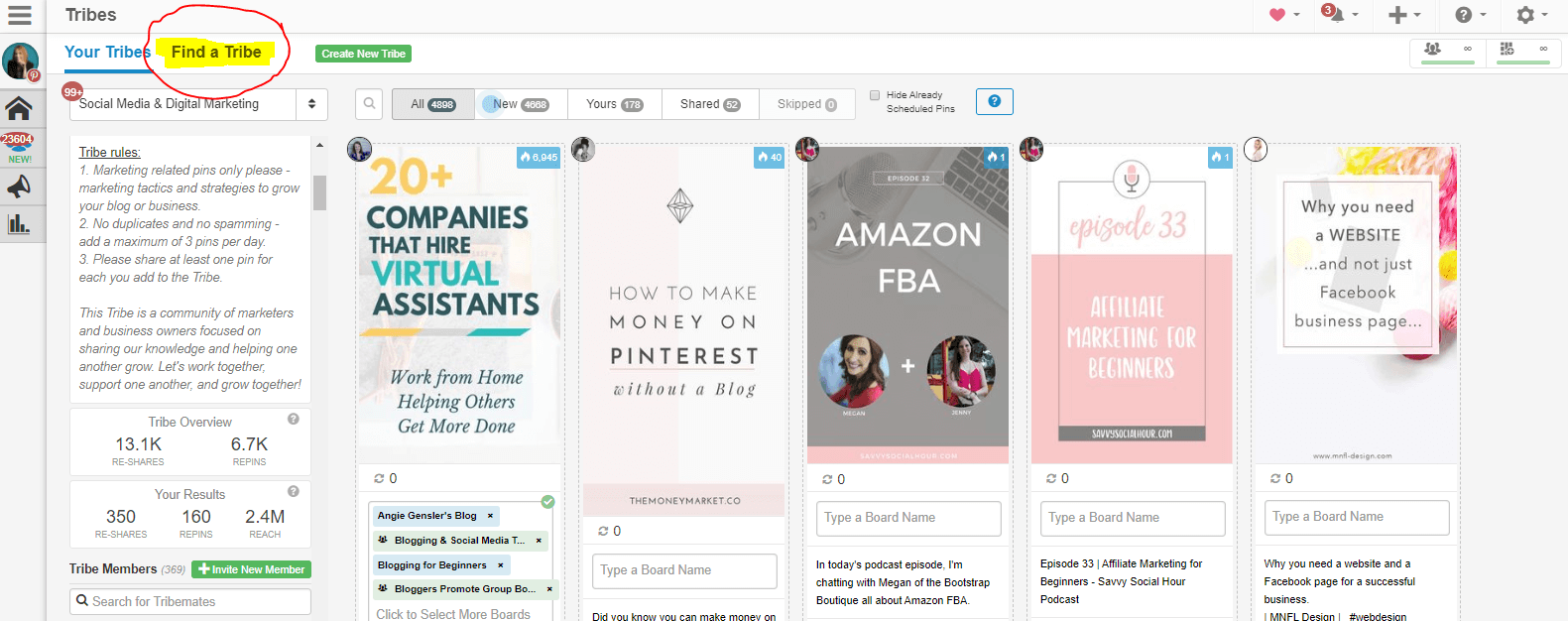The height and width of the screenshot is (621, 1568).
Task: Click board name field under website pin
Action: point(1357,517)
